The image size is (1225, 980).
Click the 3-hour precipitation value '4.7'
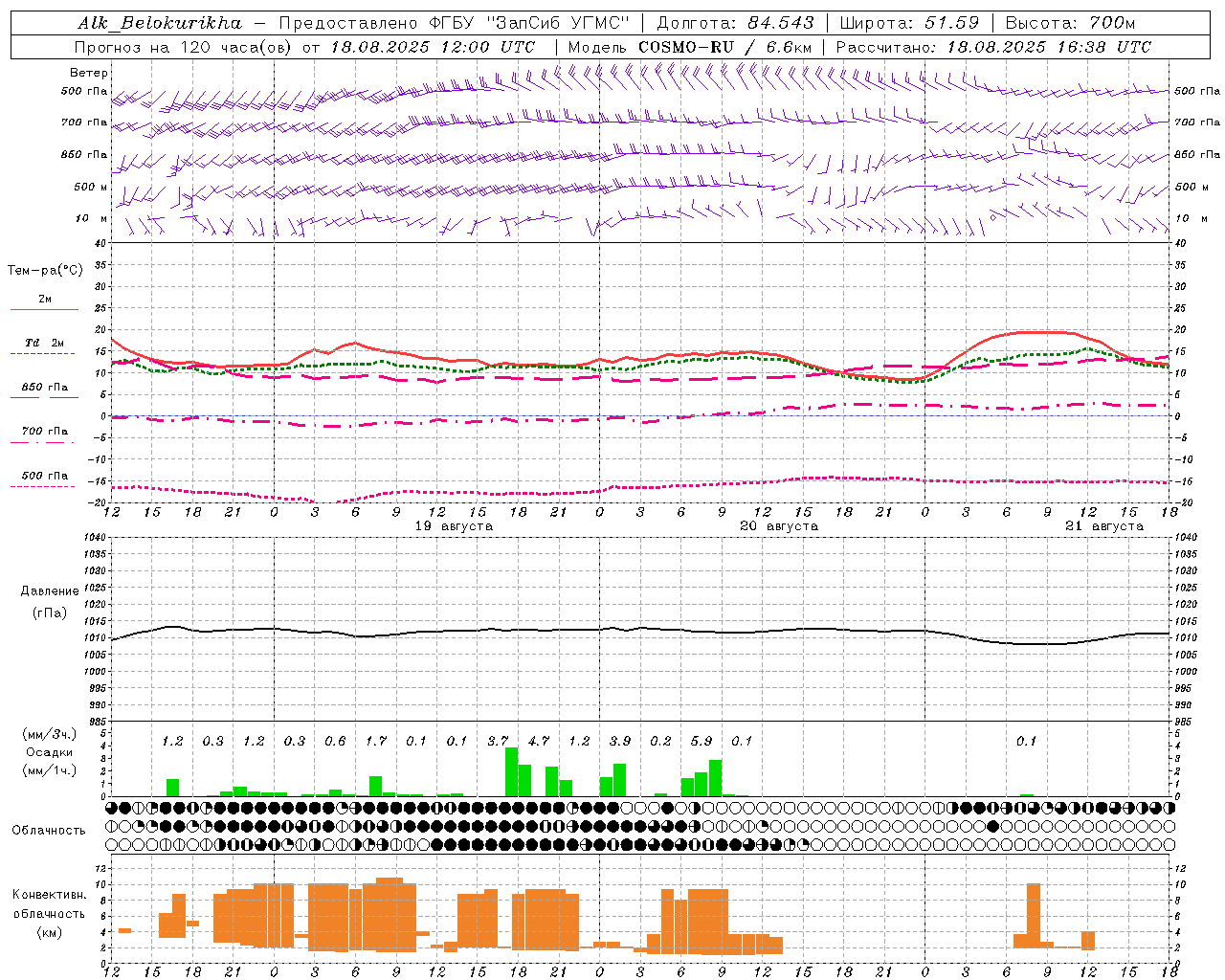(539, 741)
